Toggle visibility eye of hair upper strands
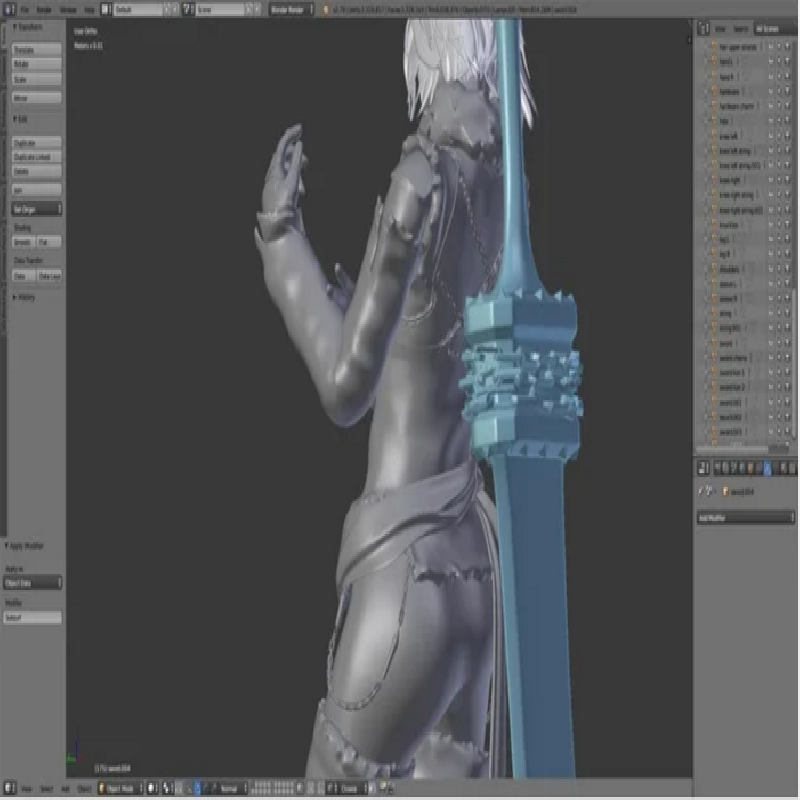 (x=771, y=47)
